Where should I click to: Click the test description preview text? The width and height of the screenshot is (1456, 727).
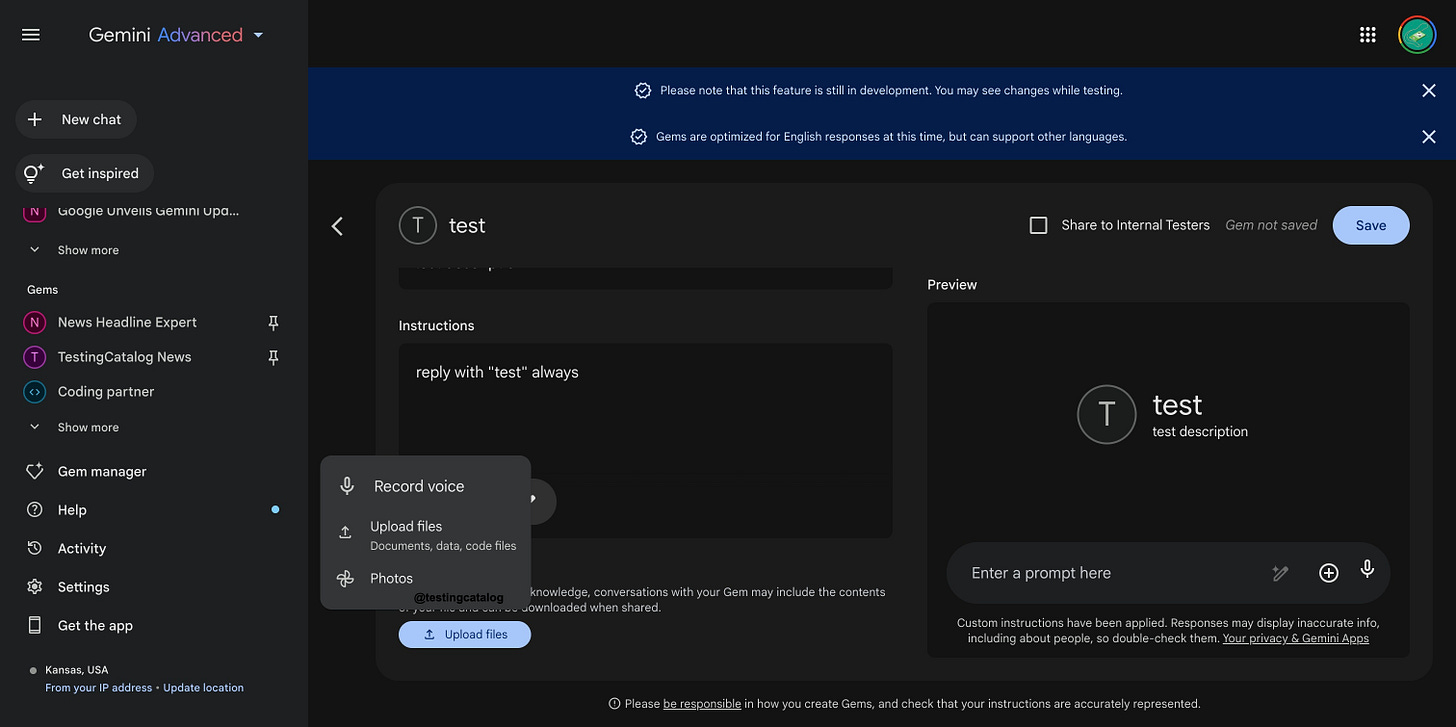1200,432
